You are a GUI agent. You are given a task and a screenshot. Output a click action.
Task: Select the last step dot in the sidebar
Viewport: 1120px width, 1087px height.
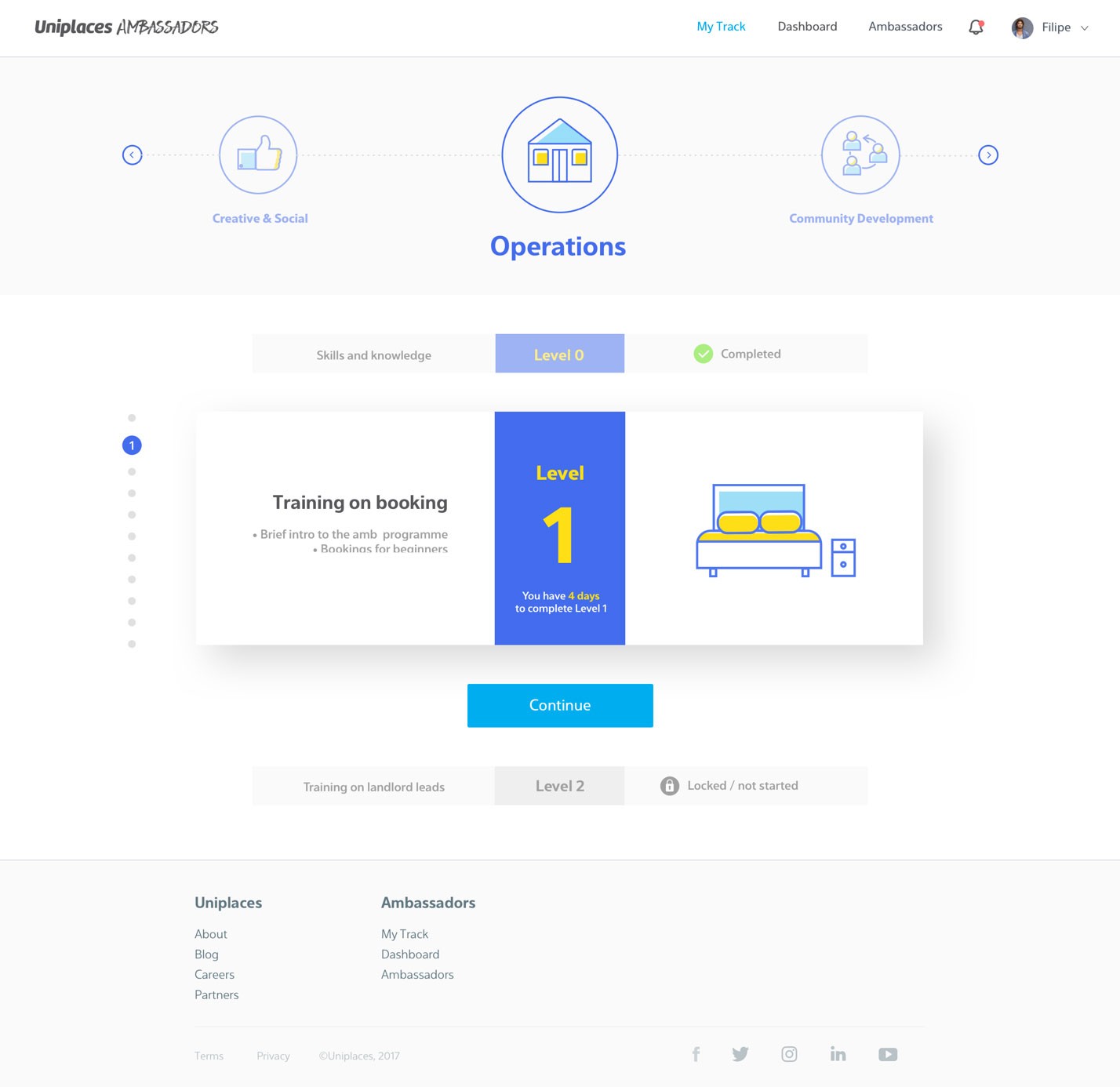pyautogui.click(x=132, y=644)
